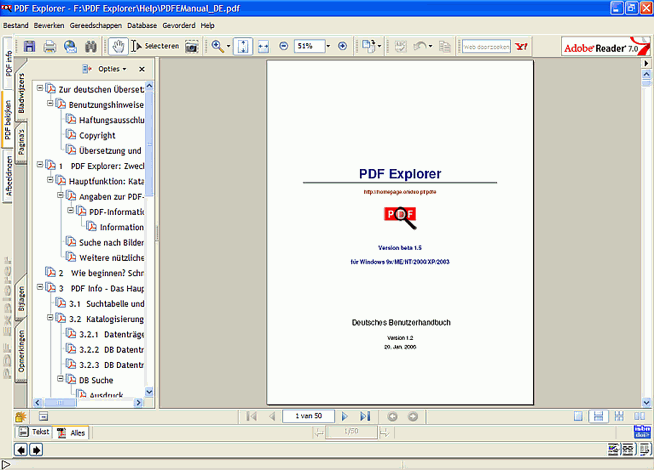This screenshot has width=654, height=470.
Task: Open Search with the binoculars icon
Action: [x=91, y=46]
